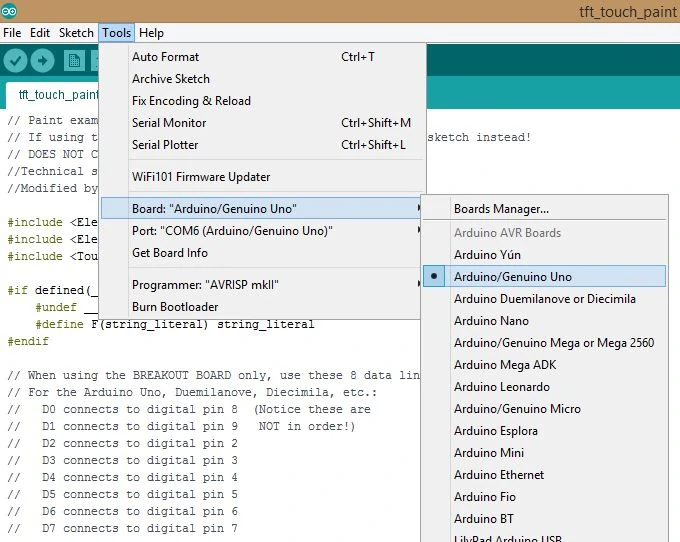Click the Arduino logo in title bar
The width and height of the screenshot is (680, 542).
point(9,10)
